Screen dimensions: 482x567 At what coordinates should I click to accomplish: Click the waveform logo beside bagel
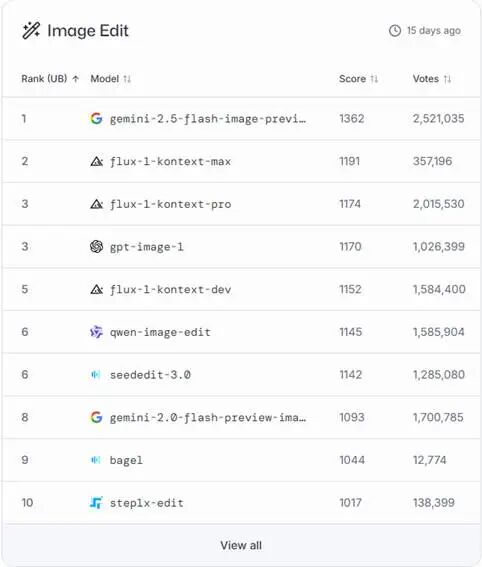pyautogui.click(x=96, y=460)
